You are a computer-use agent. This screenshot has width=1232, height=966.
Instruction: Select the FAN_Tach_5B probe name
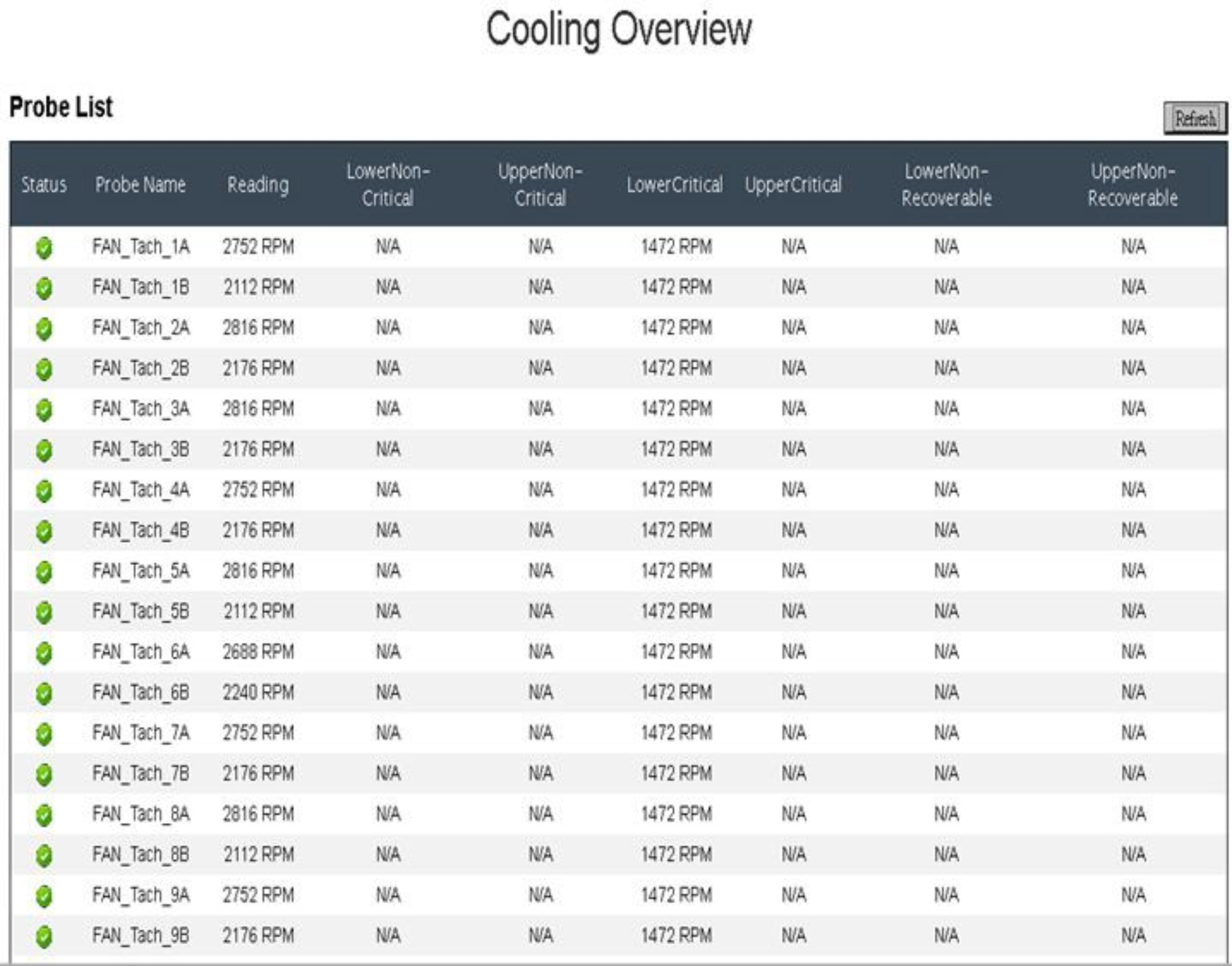pos(141,611)
